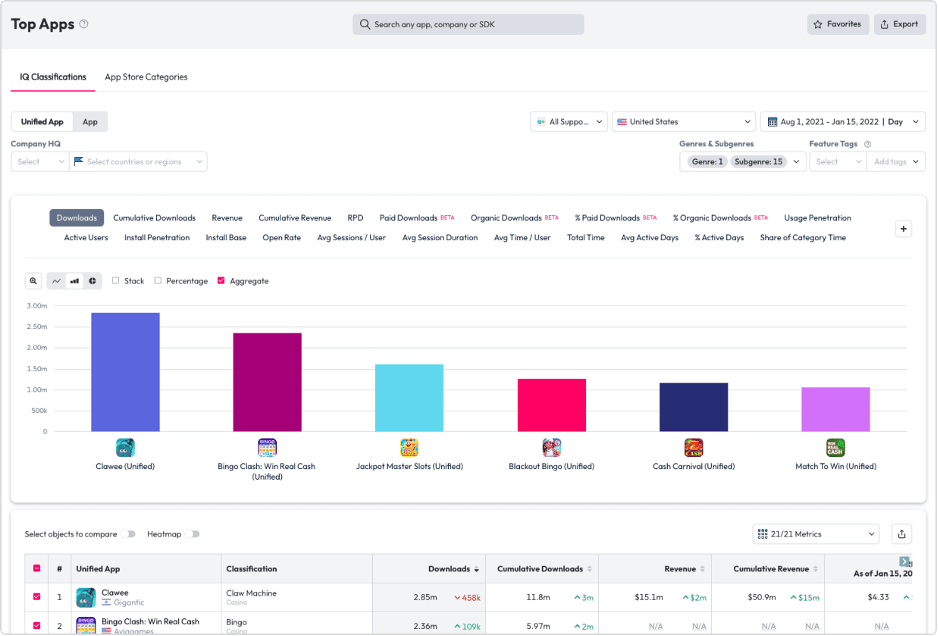Viewport: 938px width, 636px height.
Task: Switch to App Store Categories tab
Action: (x=146, y=77)
